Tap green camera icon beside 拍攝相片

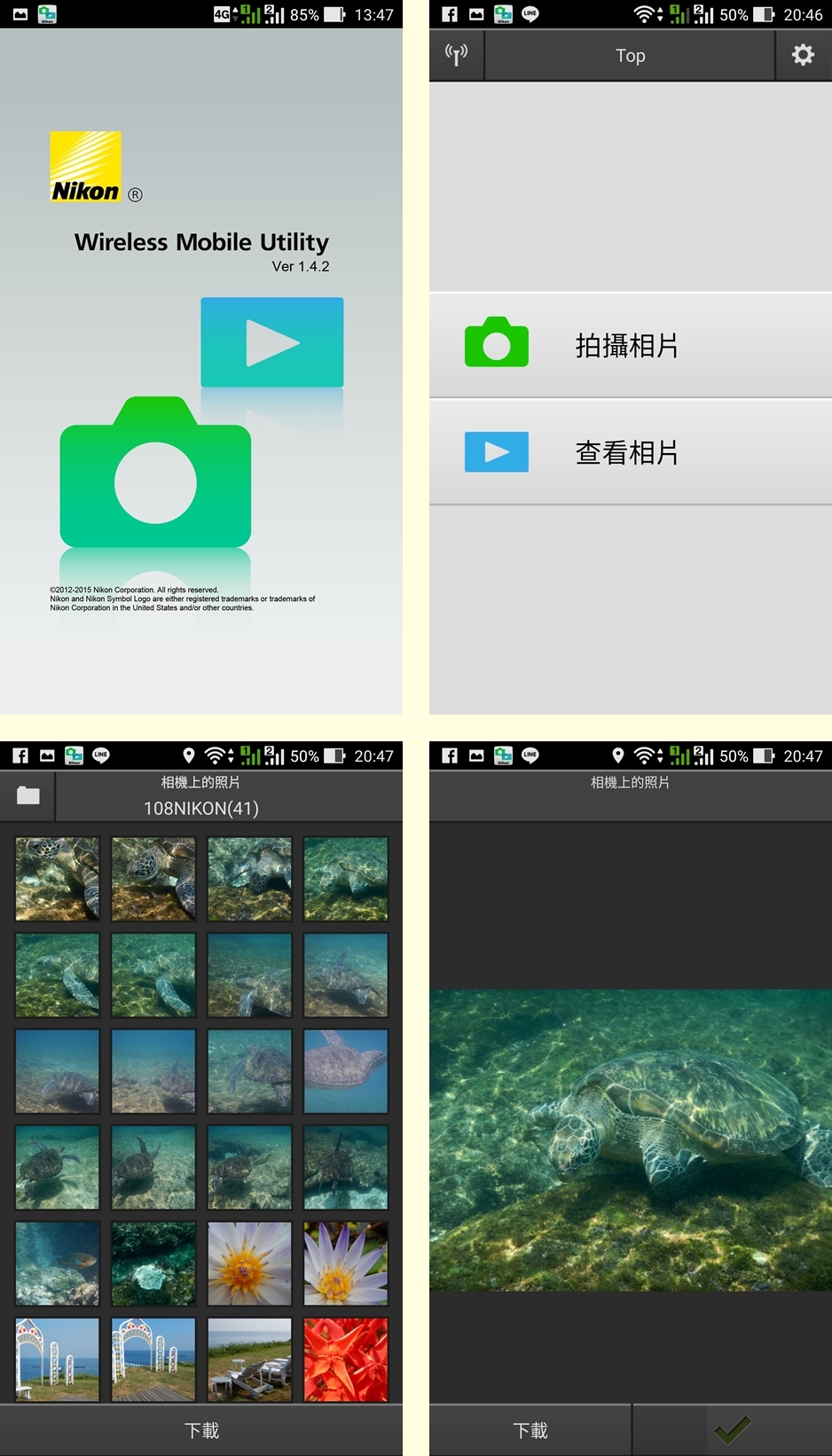pyautogui.click(x=497, y=342)
